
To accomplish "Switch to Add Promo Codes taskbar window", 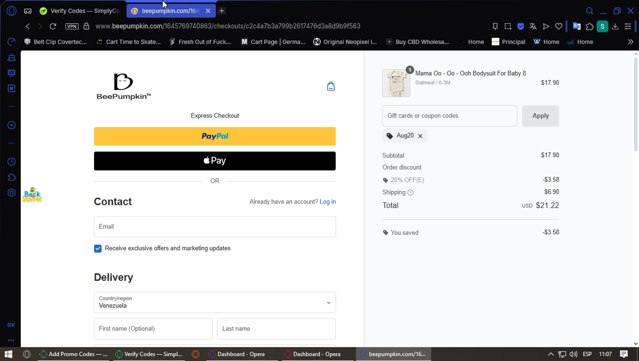I will tap(73, 354).
